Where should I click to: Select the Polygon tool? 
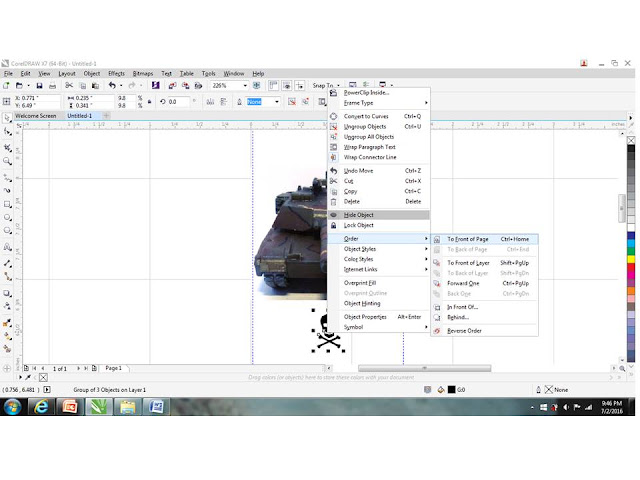tap(7, 231)
